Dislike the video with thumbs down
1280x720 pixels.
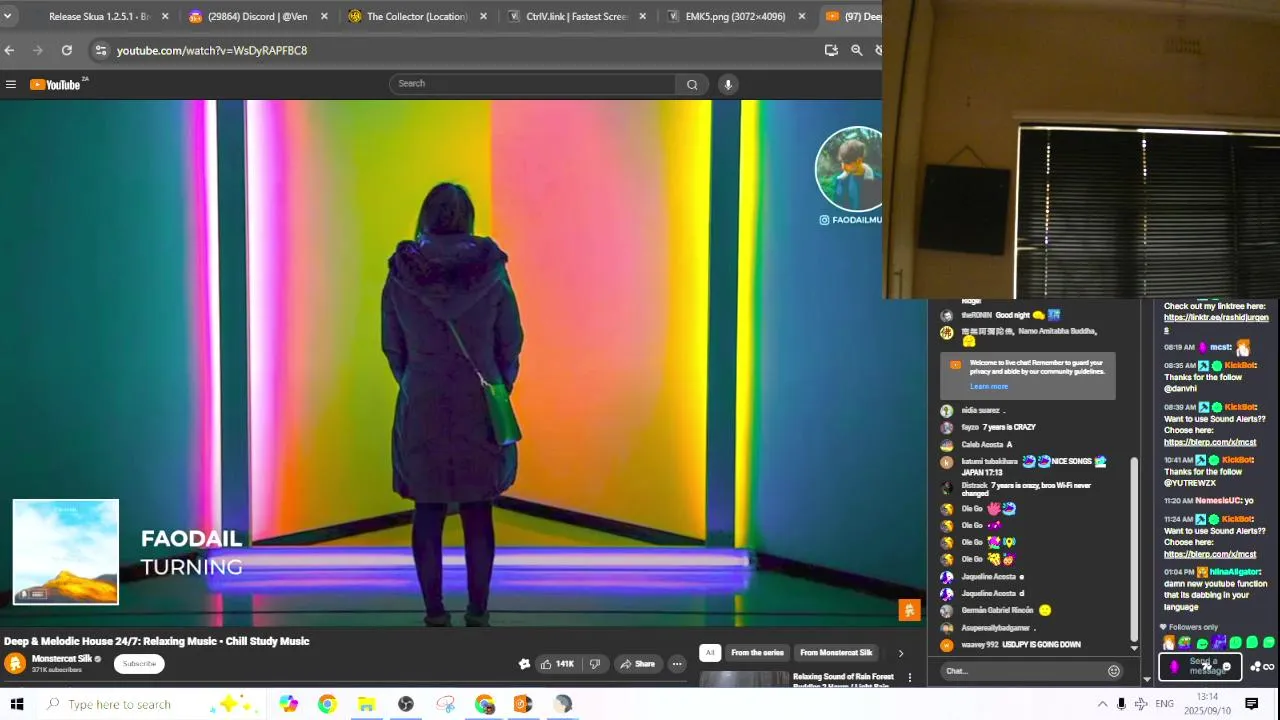(x=595, y=664)
